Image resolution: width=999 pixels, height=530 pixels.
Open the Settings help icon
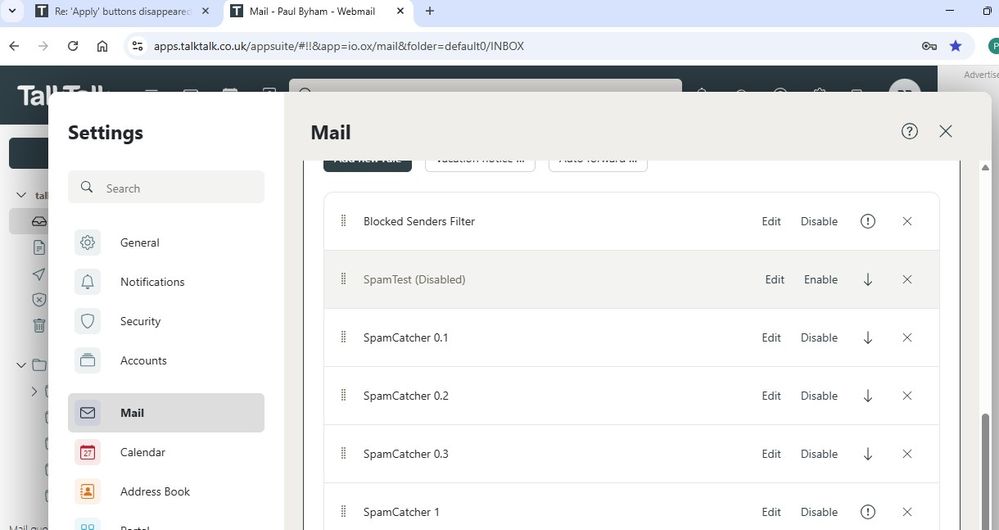909,132
